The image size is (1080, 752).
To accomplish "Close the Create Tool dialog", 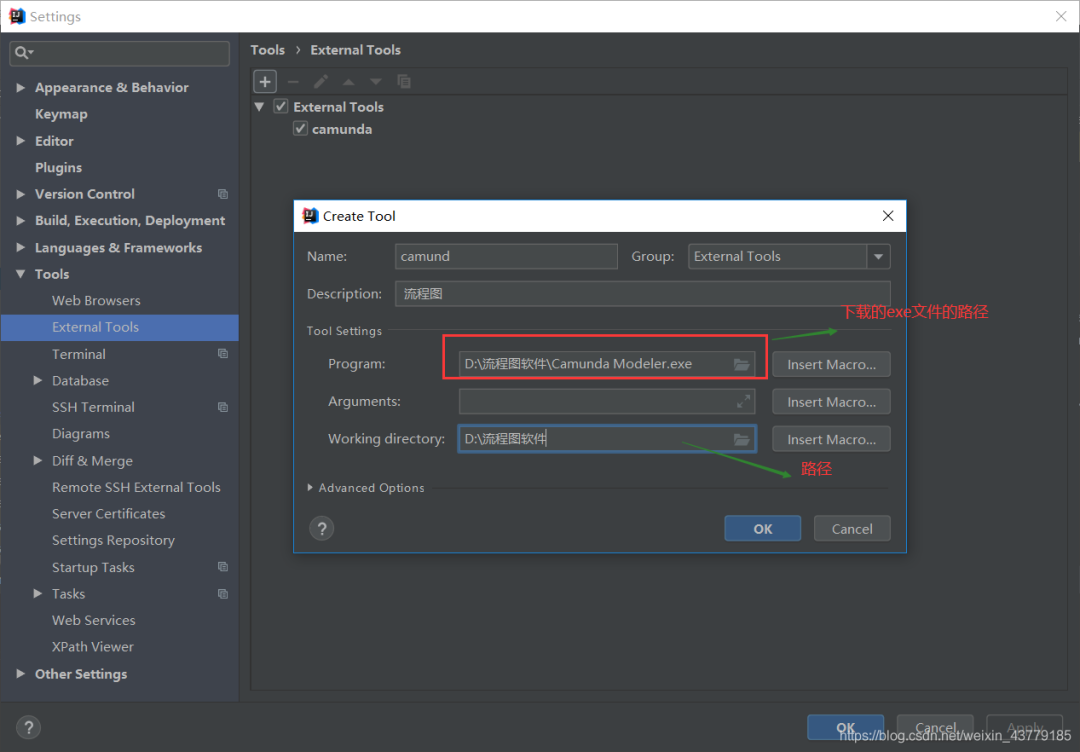I will tap(888, 216).
